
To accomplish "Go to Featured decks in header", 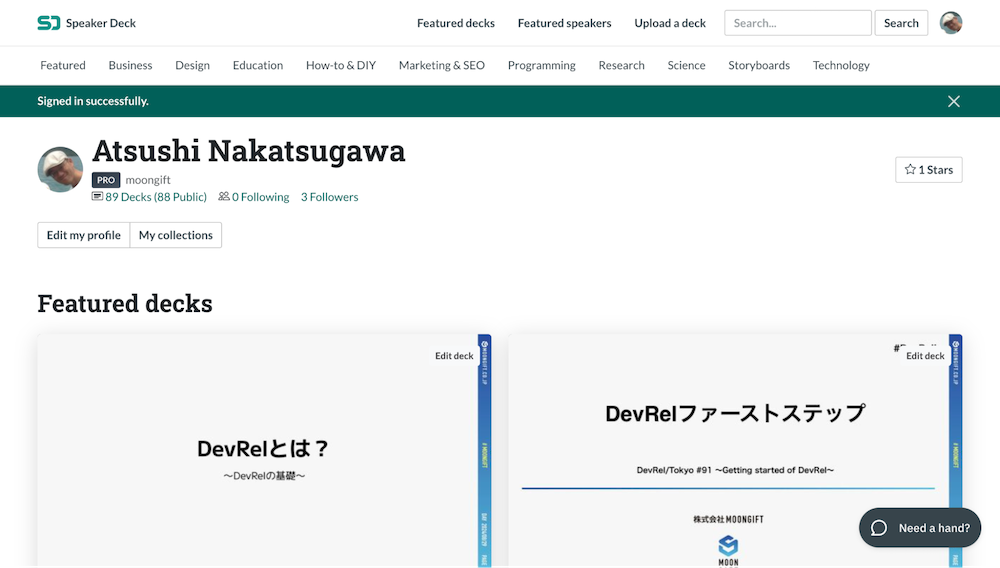I will tap(455, 23).
